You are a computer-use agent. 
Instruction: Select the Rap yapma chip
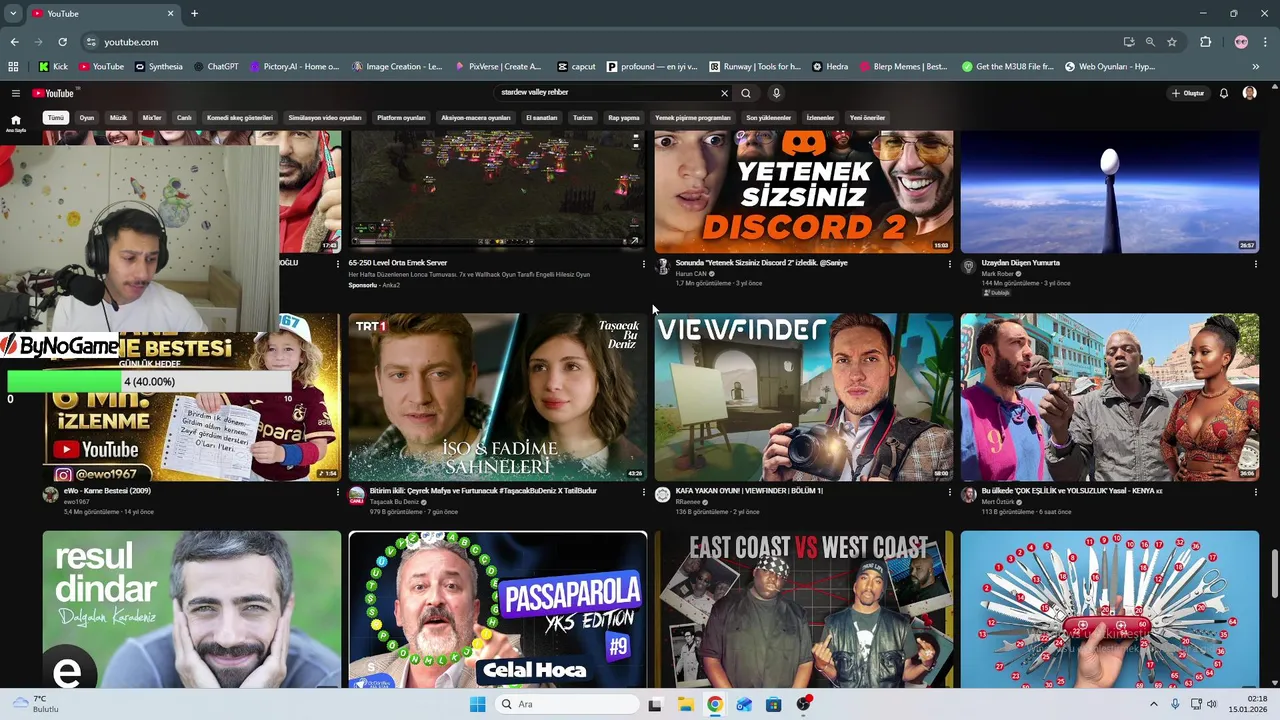pyautogui.click(x=624, y=118)
